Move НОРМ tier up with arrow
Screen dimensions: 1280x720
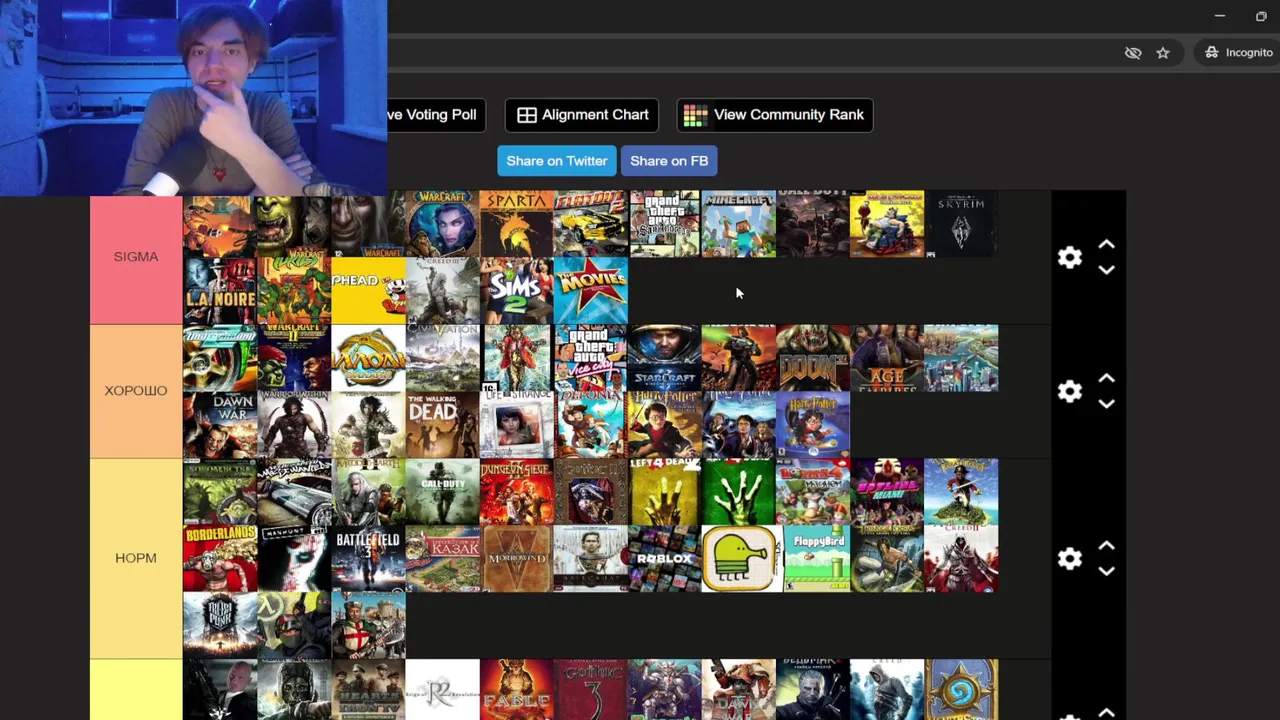click(x=1106, y=546)
